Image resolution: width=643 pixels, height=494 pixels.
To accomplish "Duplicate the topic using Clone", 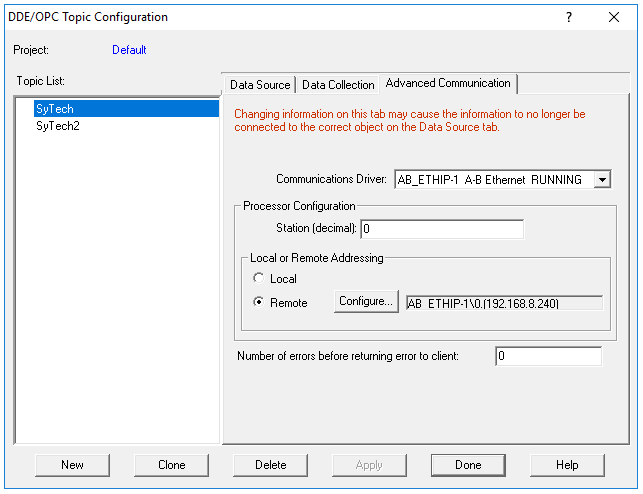I will 171,465.
